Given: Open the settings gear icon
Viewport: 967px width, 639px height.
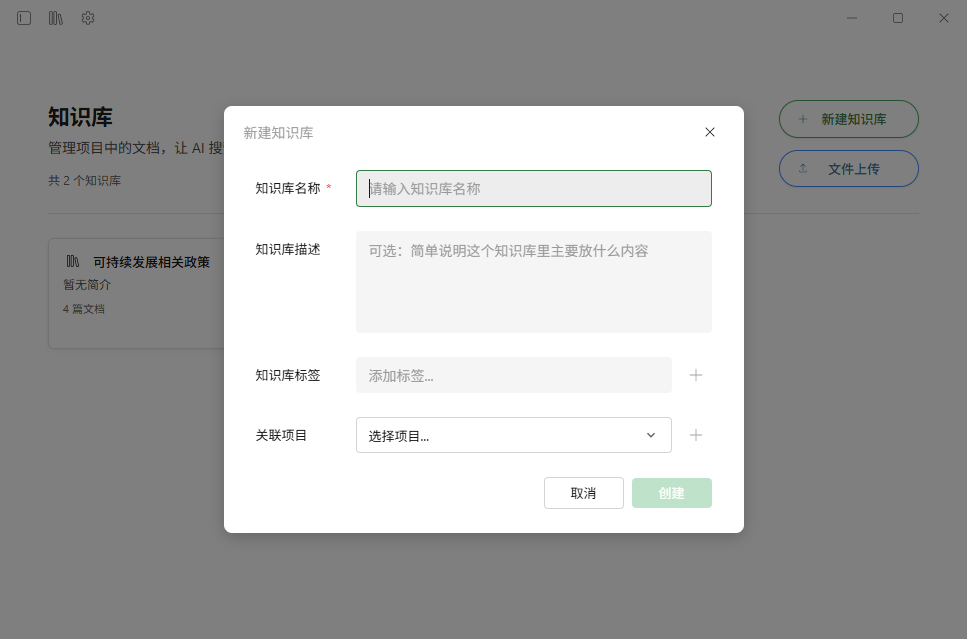Looking at the screenshot, I should [x=87, y=17].
